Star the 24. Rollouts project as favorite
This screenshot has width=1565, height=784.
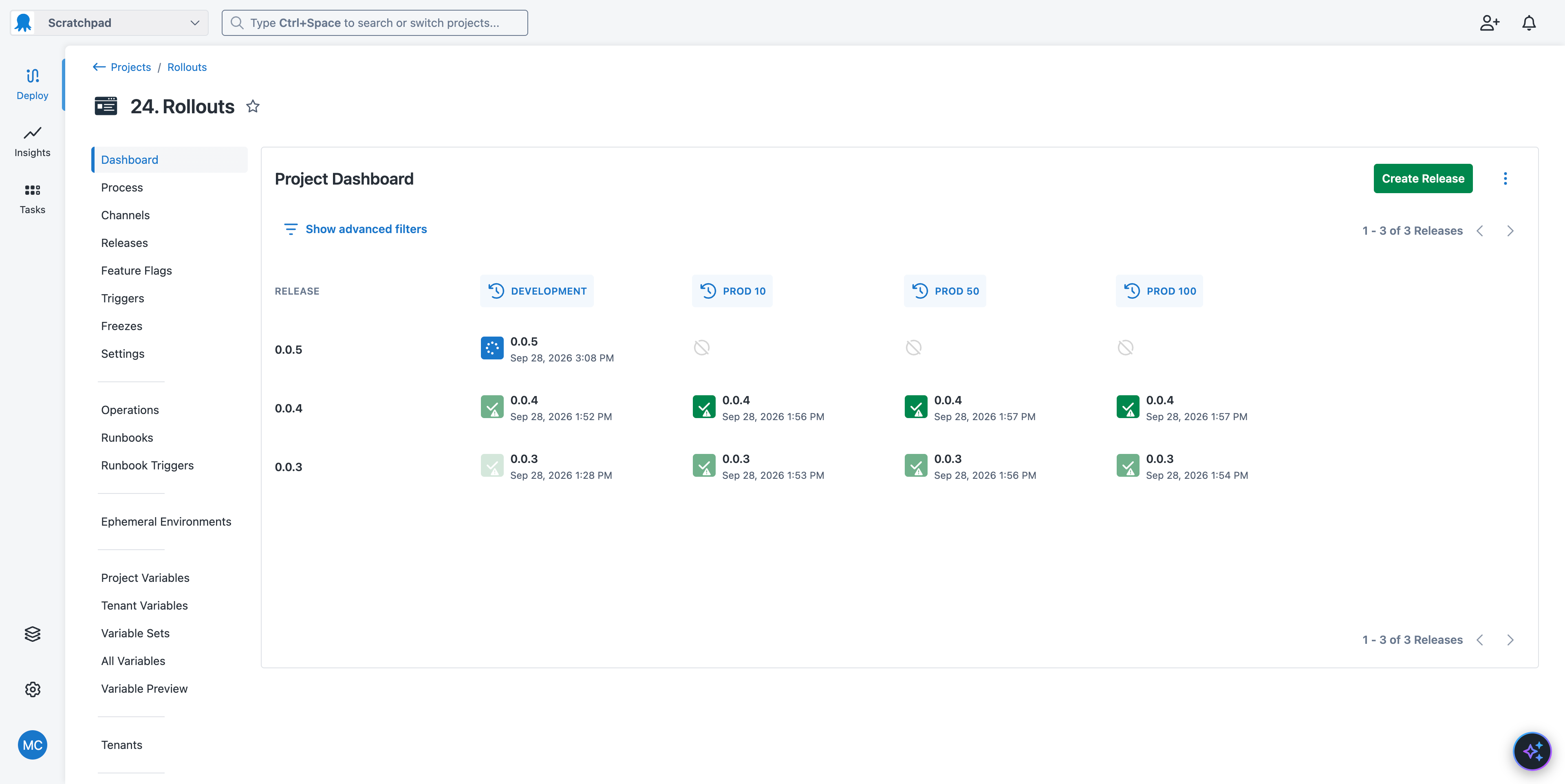pyautogui.click(x=253, y=106)
